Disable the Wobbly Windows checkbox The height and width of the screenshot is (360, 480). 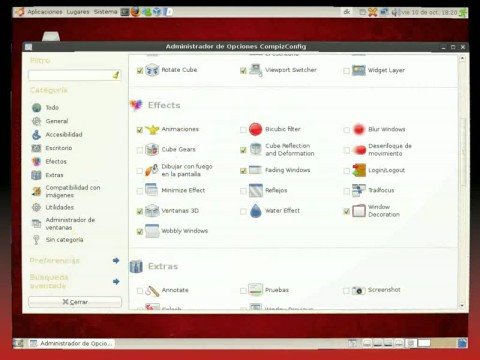(x=140, y=232)
